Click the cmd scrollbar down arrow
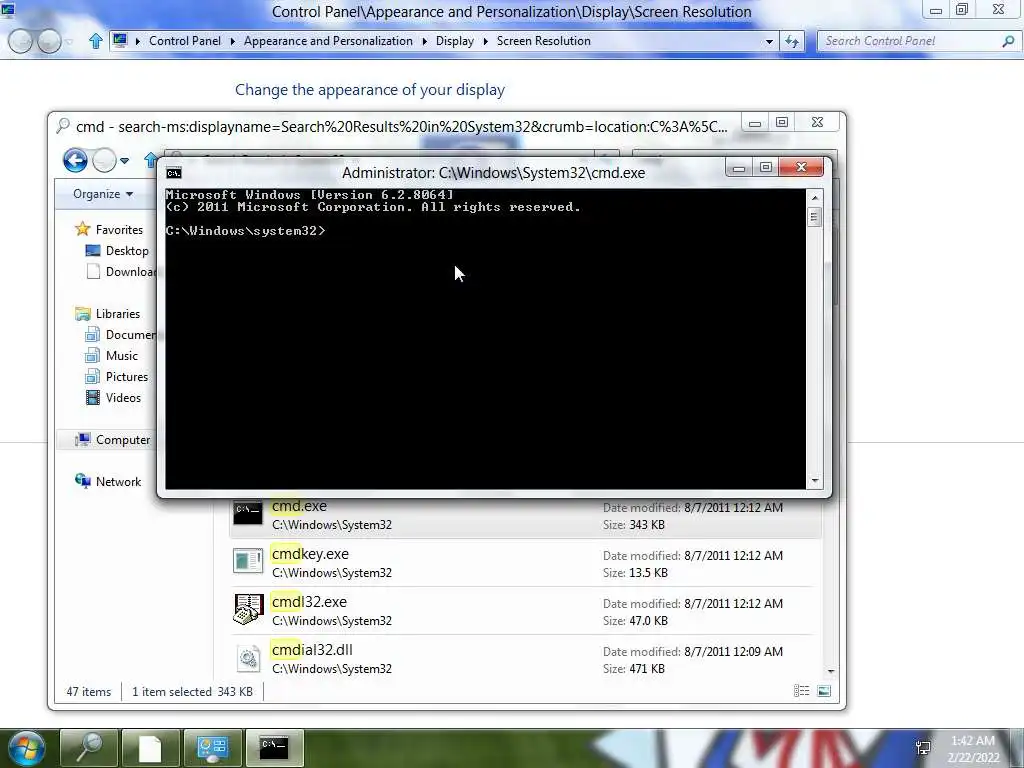Screen dimensions: 1024x768 814,481
